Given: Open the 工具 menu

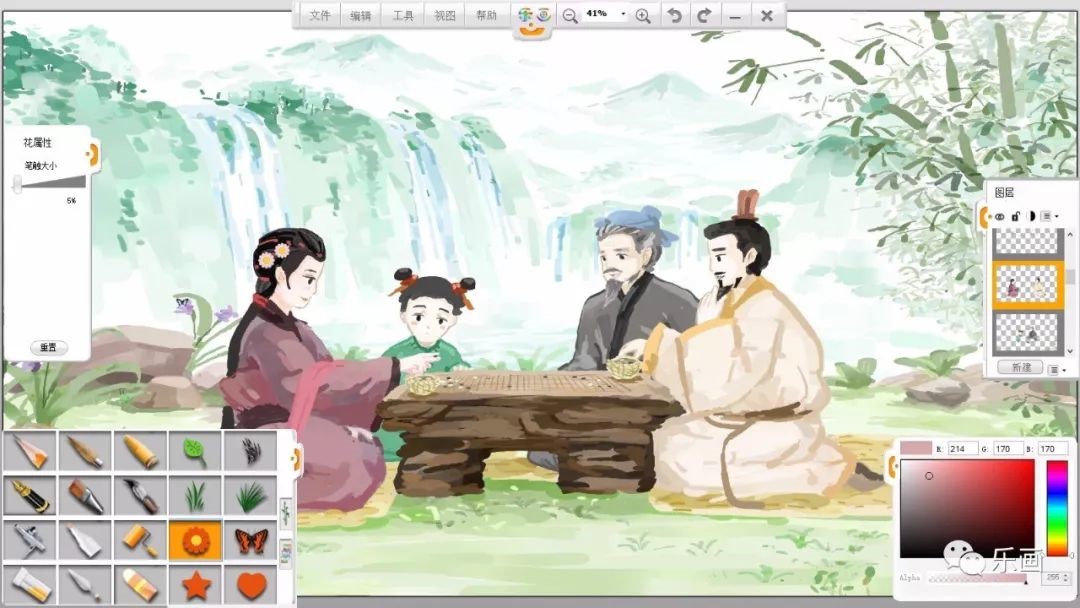Looking at the screenshot, I should pos(403,16).
